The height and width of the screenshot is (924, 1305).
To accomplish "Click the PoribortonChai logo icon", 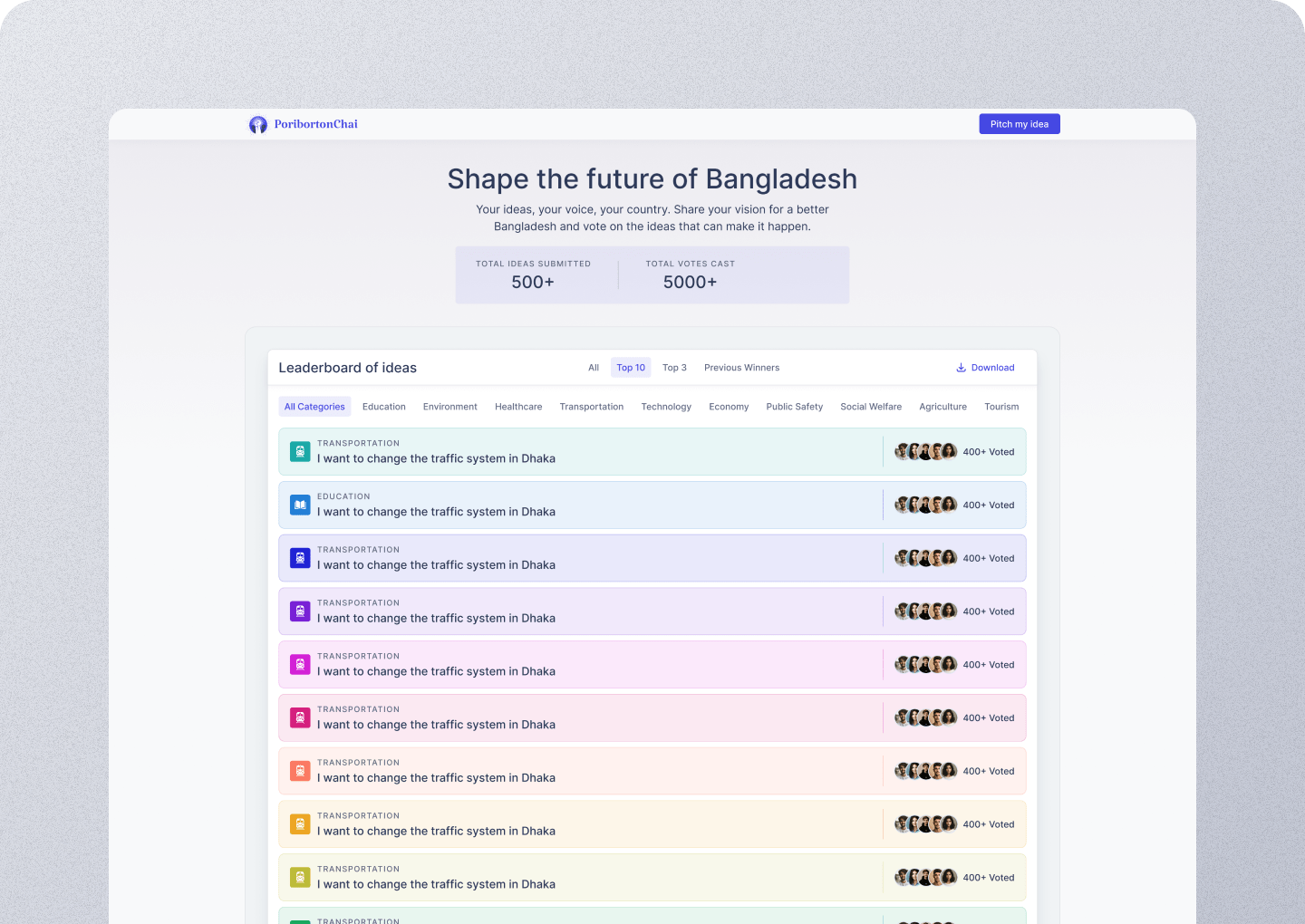I will point(258,125).
